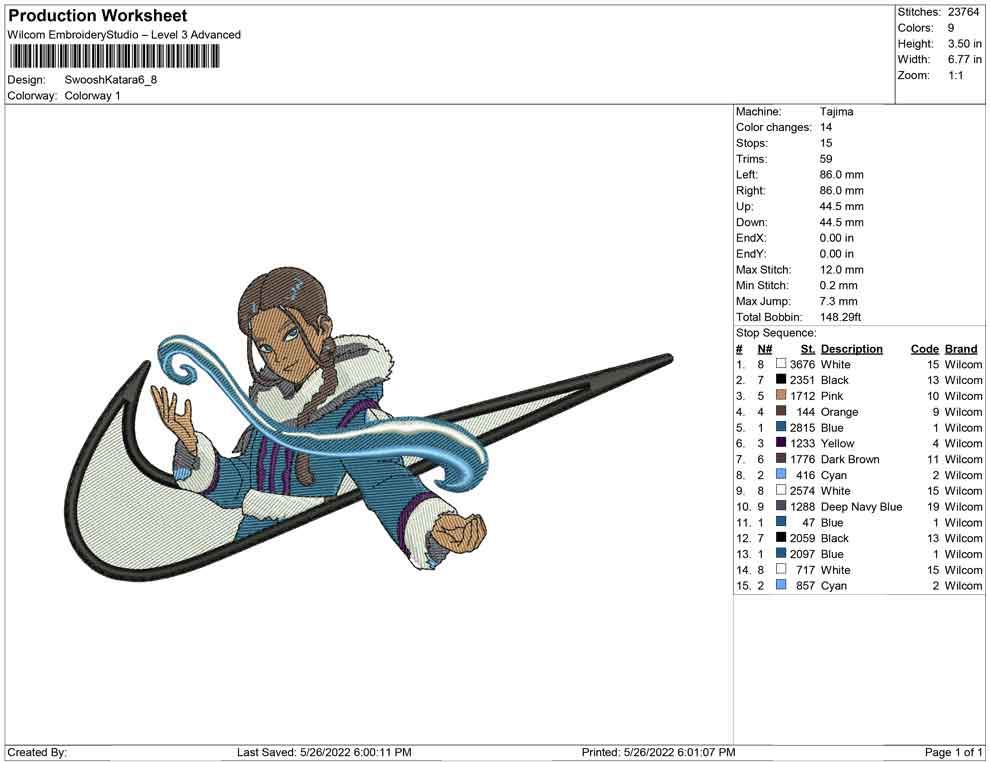The width and height of the screenshot is (990, 762).
Task: Click the black swatch for stop 12 (2059)
Action: click(x=781, y=537)
